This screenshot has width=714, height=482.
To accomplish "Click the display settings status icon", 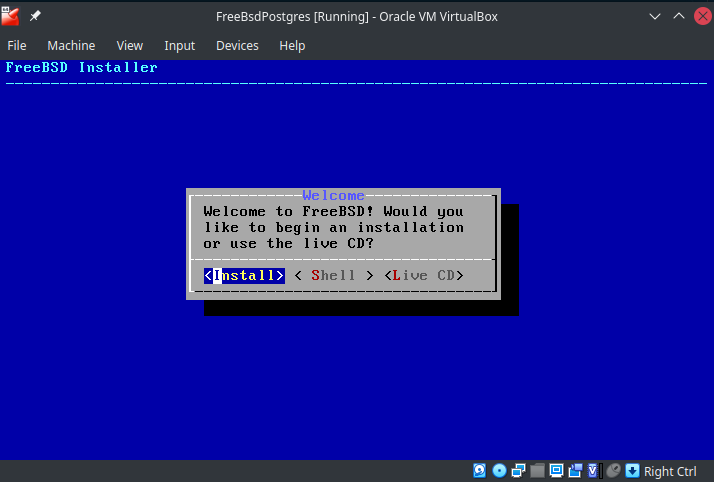I will (556, 471).
